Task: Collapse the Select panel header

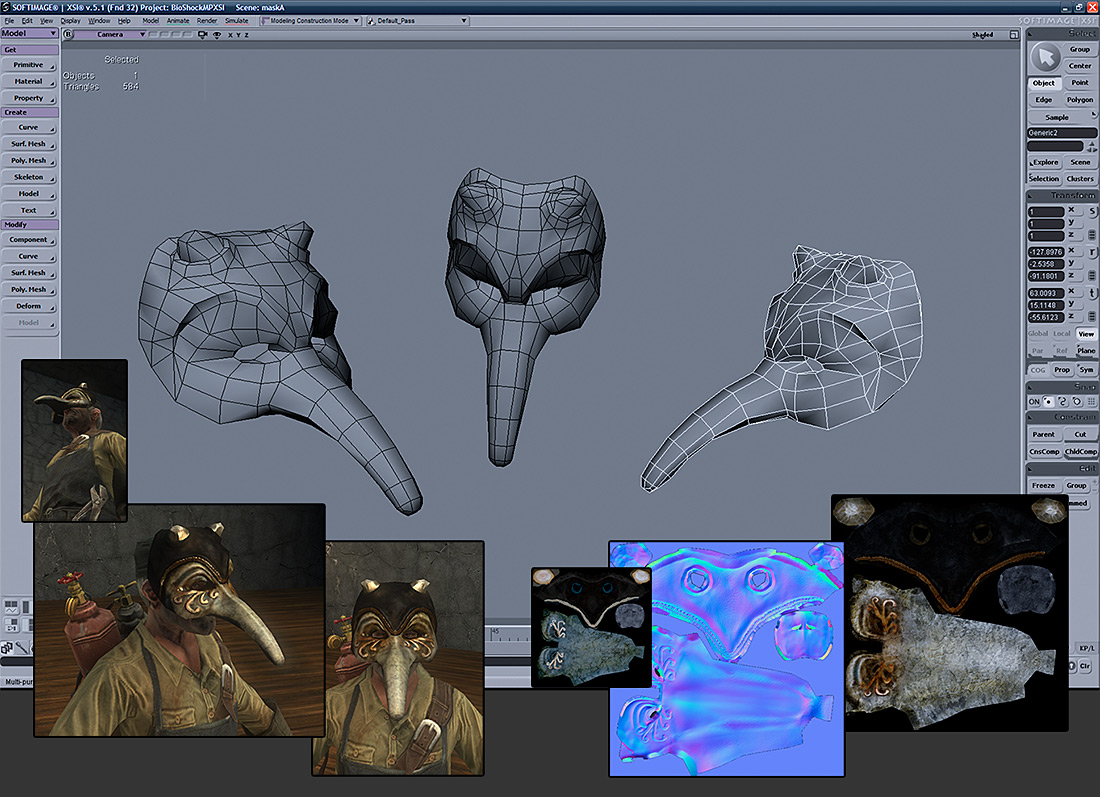Action: pyautogui.click(x=1061, y=33)
